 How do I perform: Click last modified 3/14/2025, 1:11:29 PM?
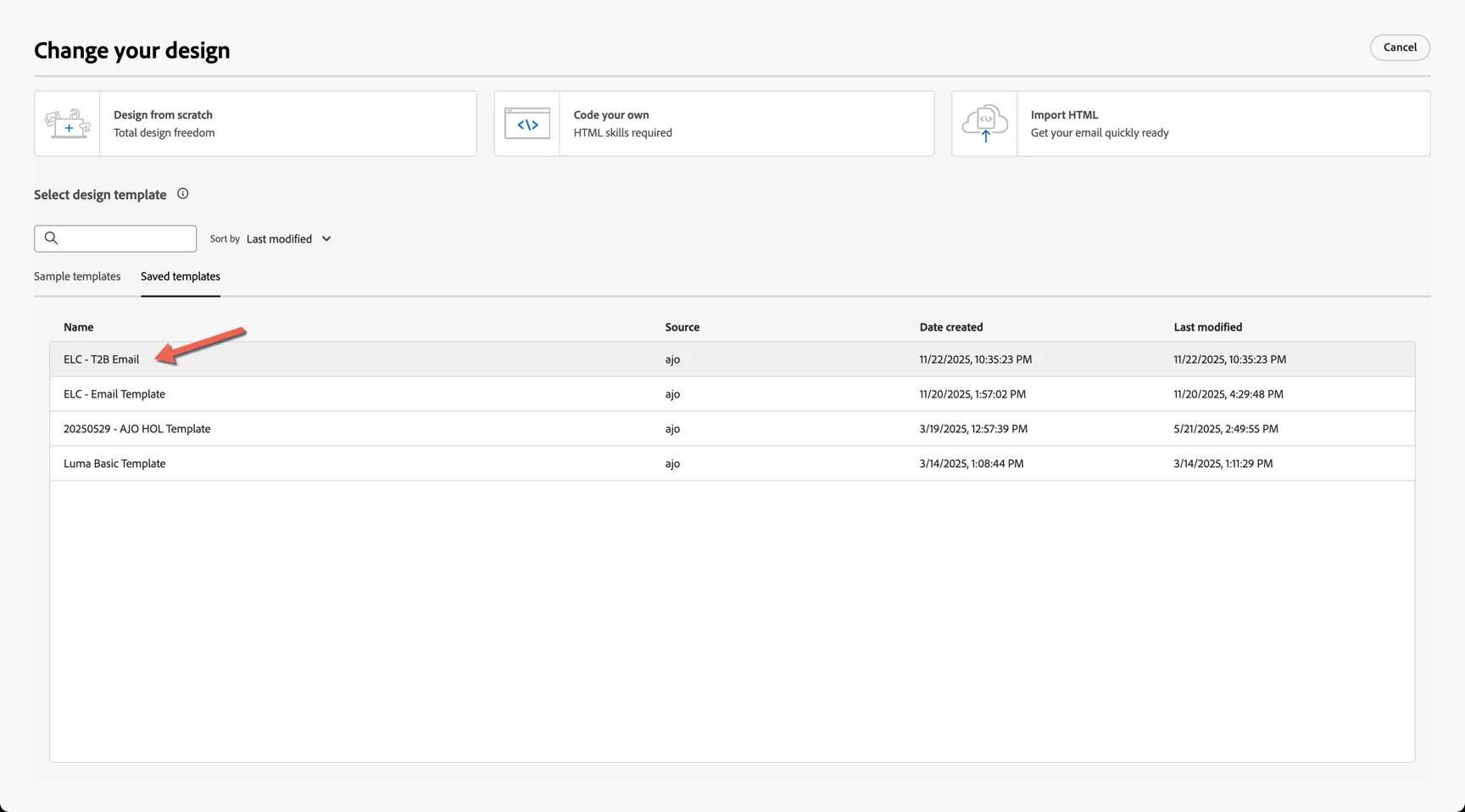[1223, 464]
